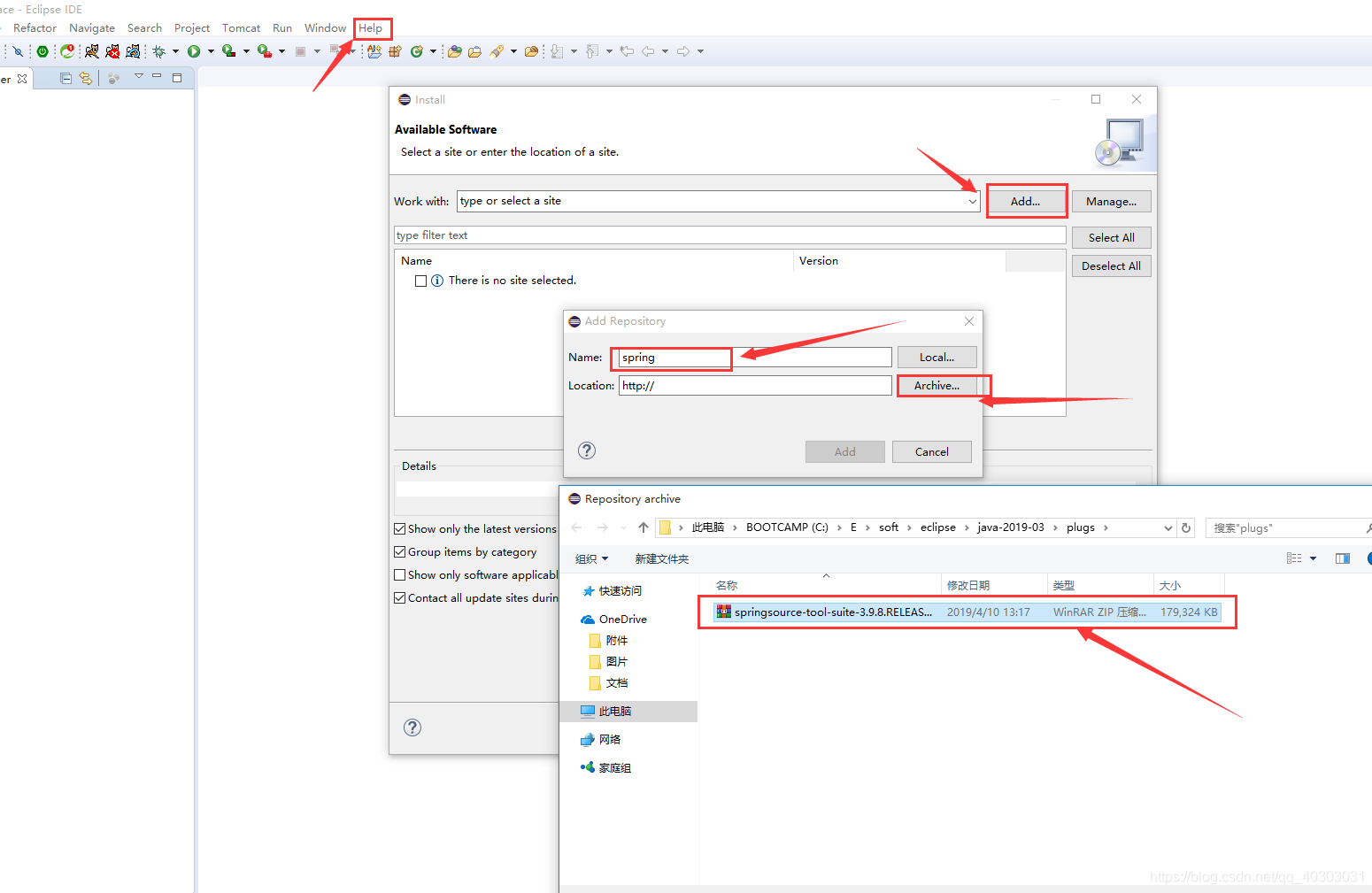Toggle 'Show only software applicable' checkbox

tap(400, 574)
